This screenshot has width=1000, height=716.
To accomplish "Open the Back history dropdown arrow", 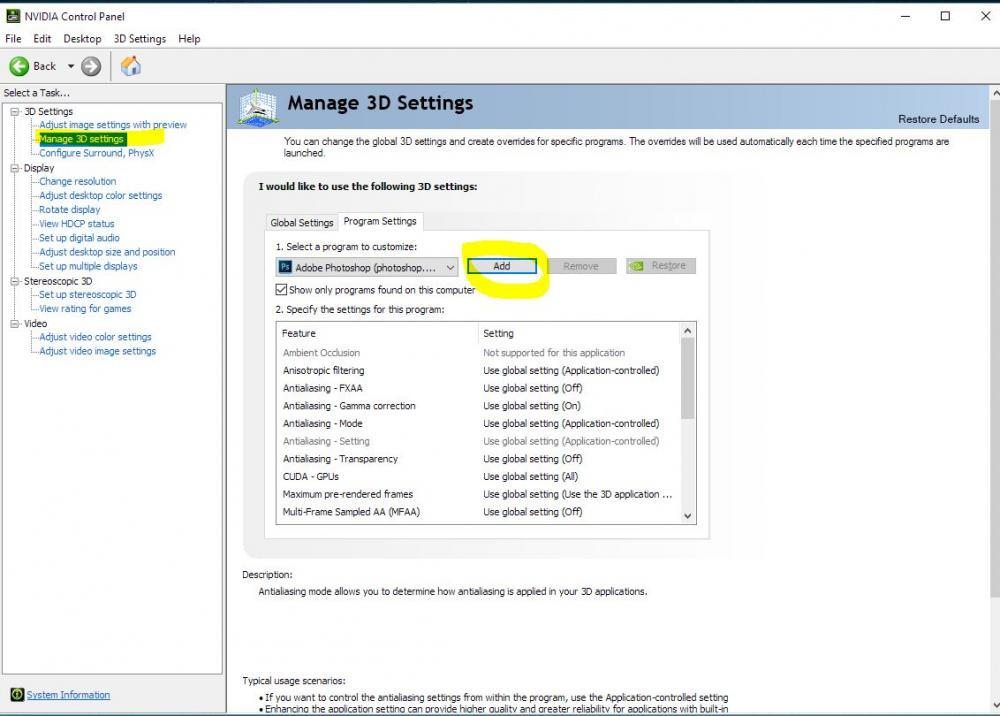I will click(x=71, y=66).
